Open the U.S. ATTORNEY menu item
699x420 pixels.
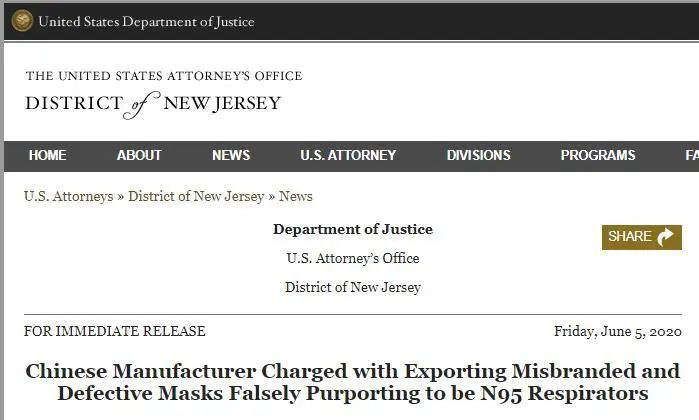348,155
